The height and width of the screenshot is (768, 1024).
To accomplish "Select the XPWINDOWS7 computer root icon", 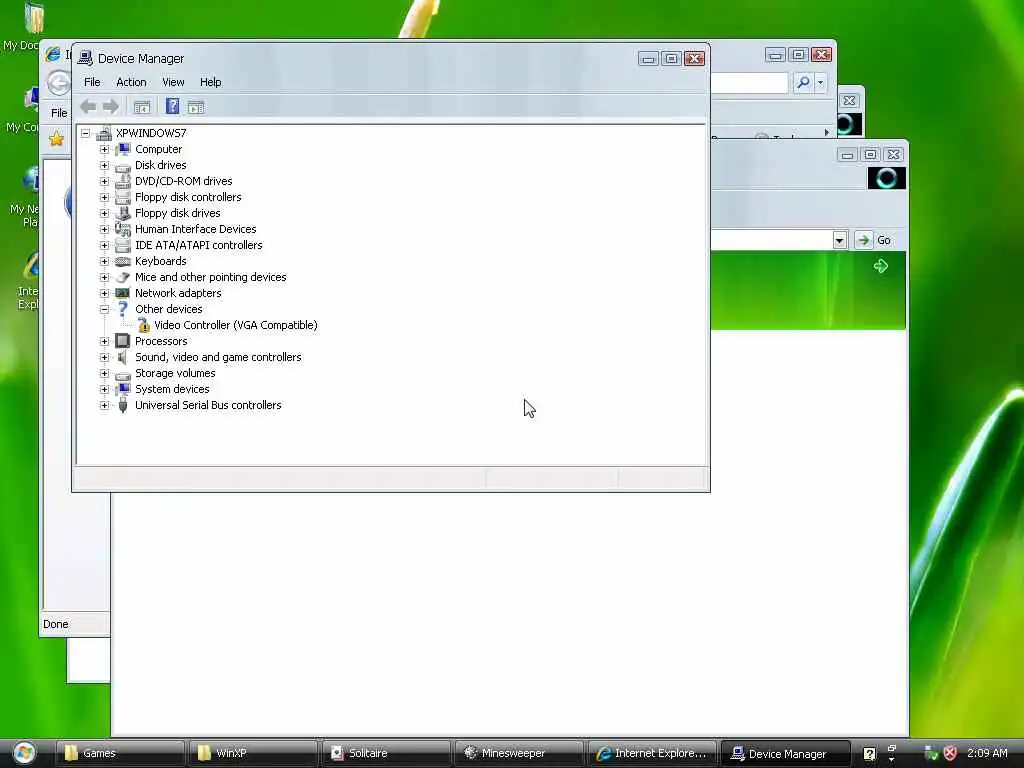I will pyautogui.click(x=104, y=133).
